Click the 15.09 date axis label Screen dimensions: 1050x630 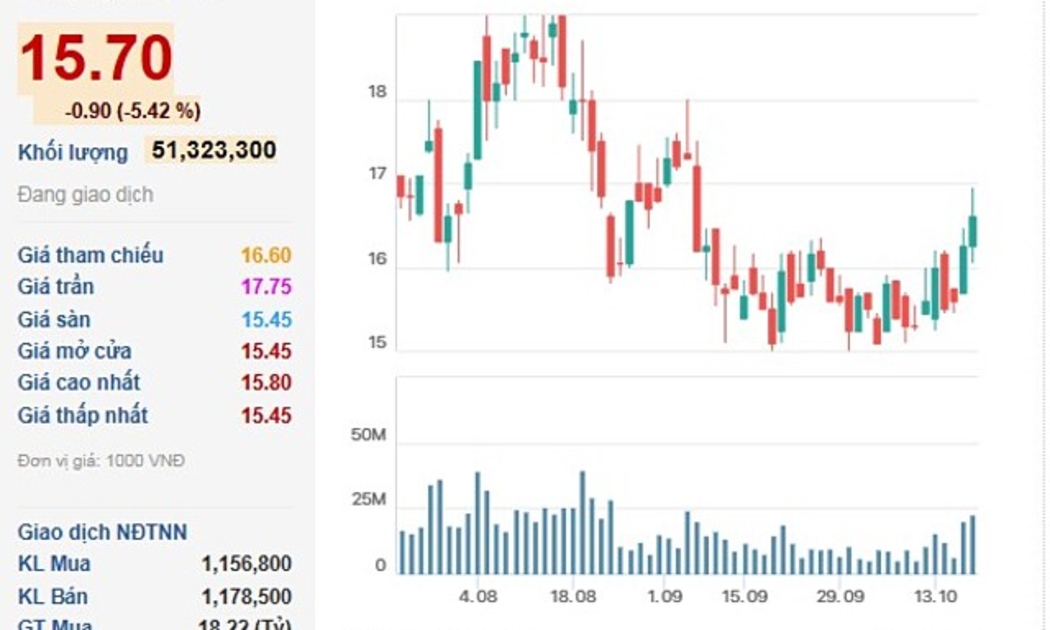point(743,595)
